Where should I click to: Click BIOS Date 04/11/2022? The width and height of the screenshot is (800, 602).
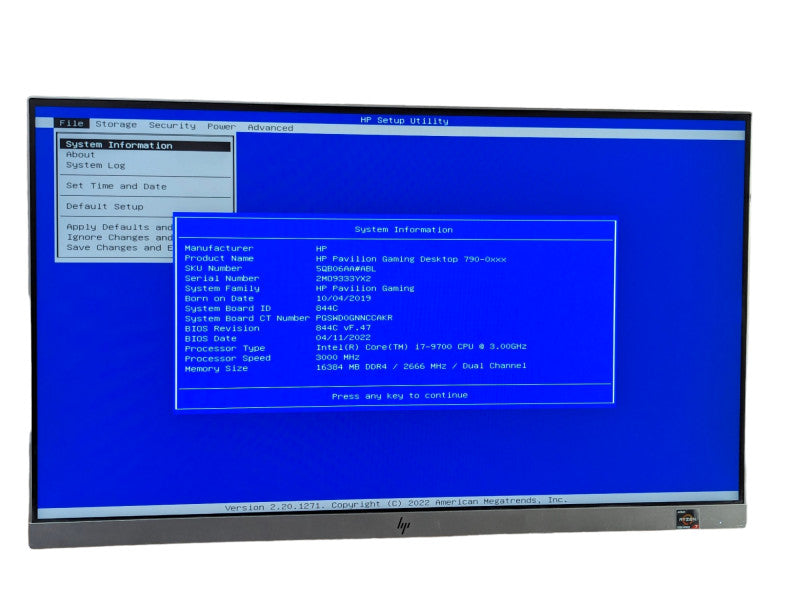[x=343, y=338]
